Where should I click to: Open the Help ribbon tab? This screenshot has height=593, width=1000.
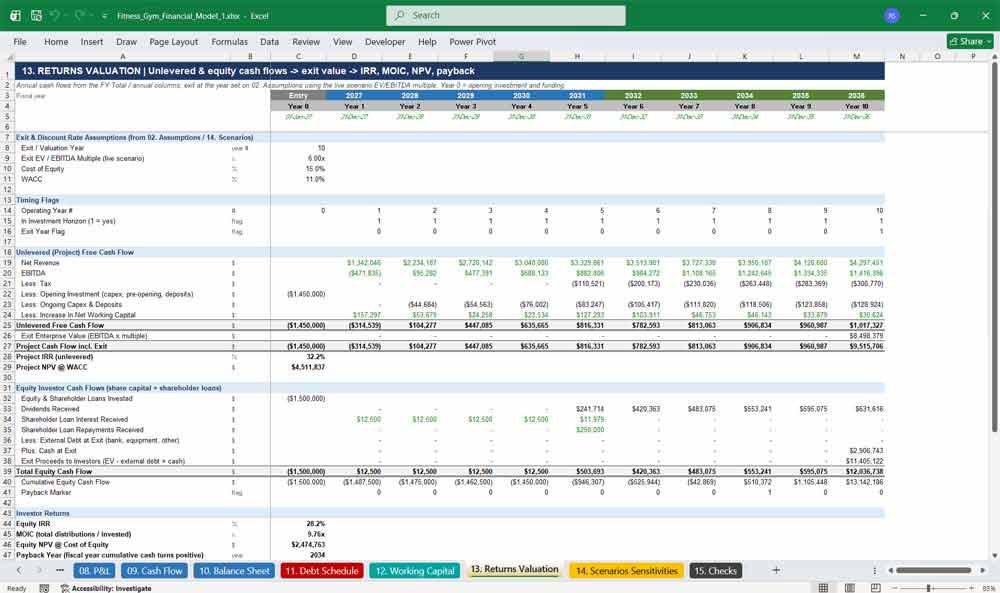427,41
